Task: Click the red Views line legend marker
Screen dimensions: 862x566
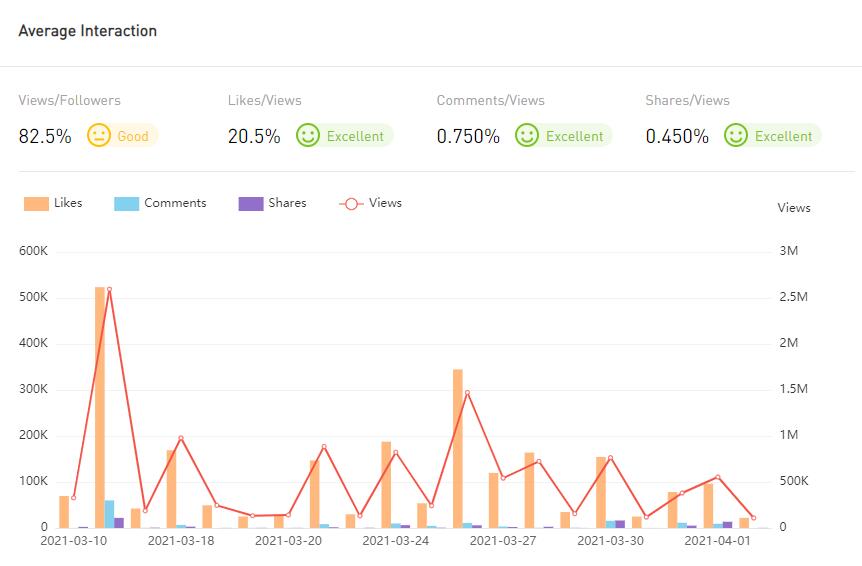Action: [351, 203]
